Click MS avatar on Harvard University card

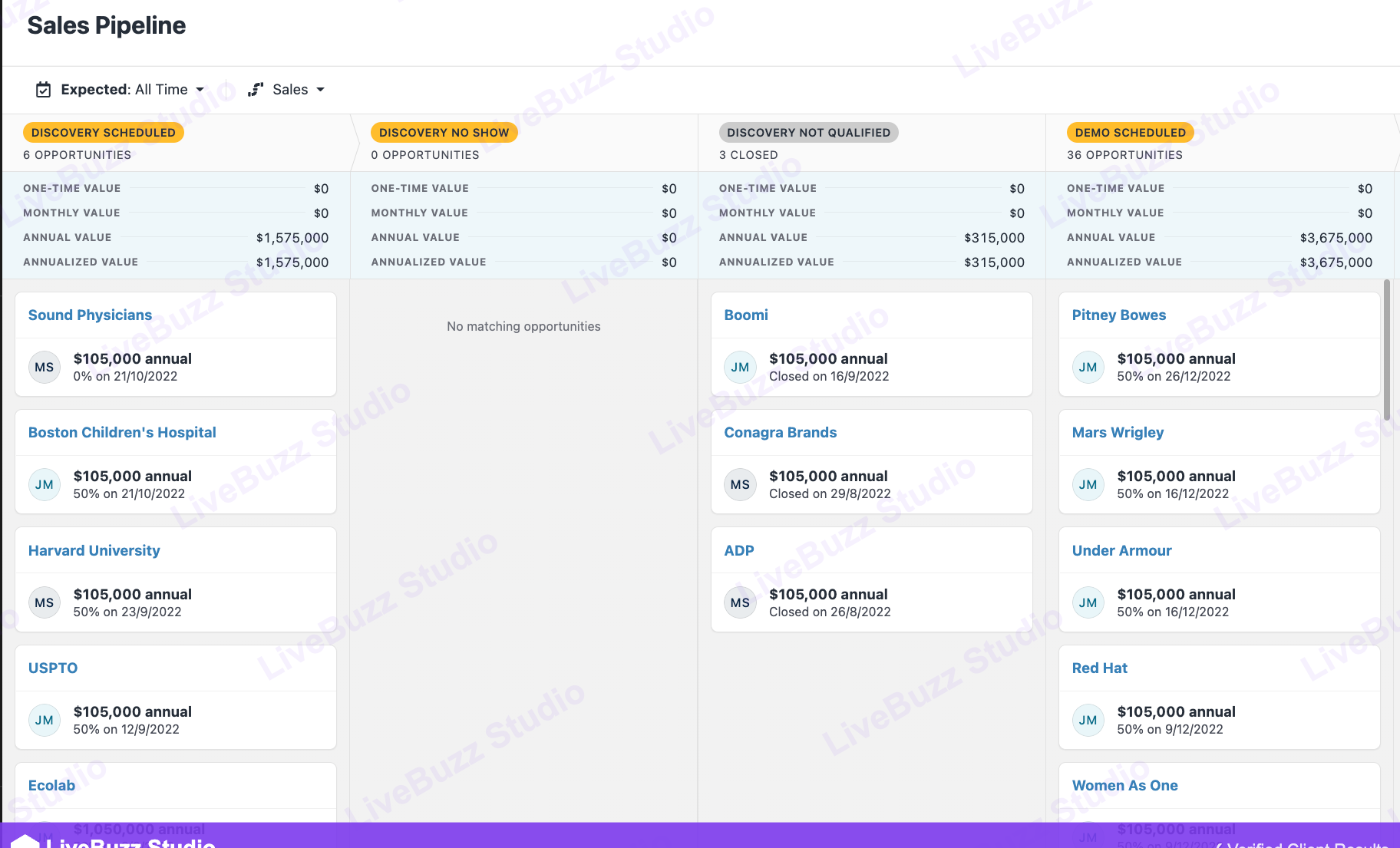45,603
